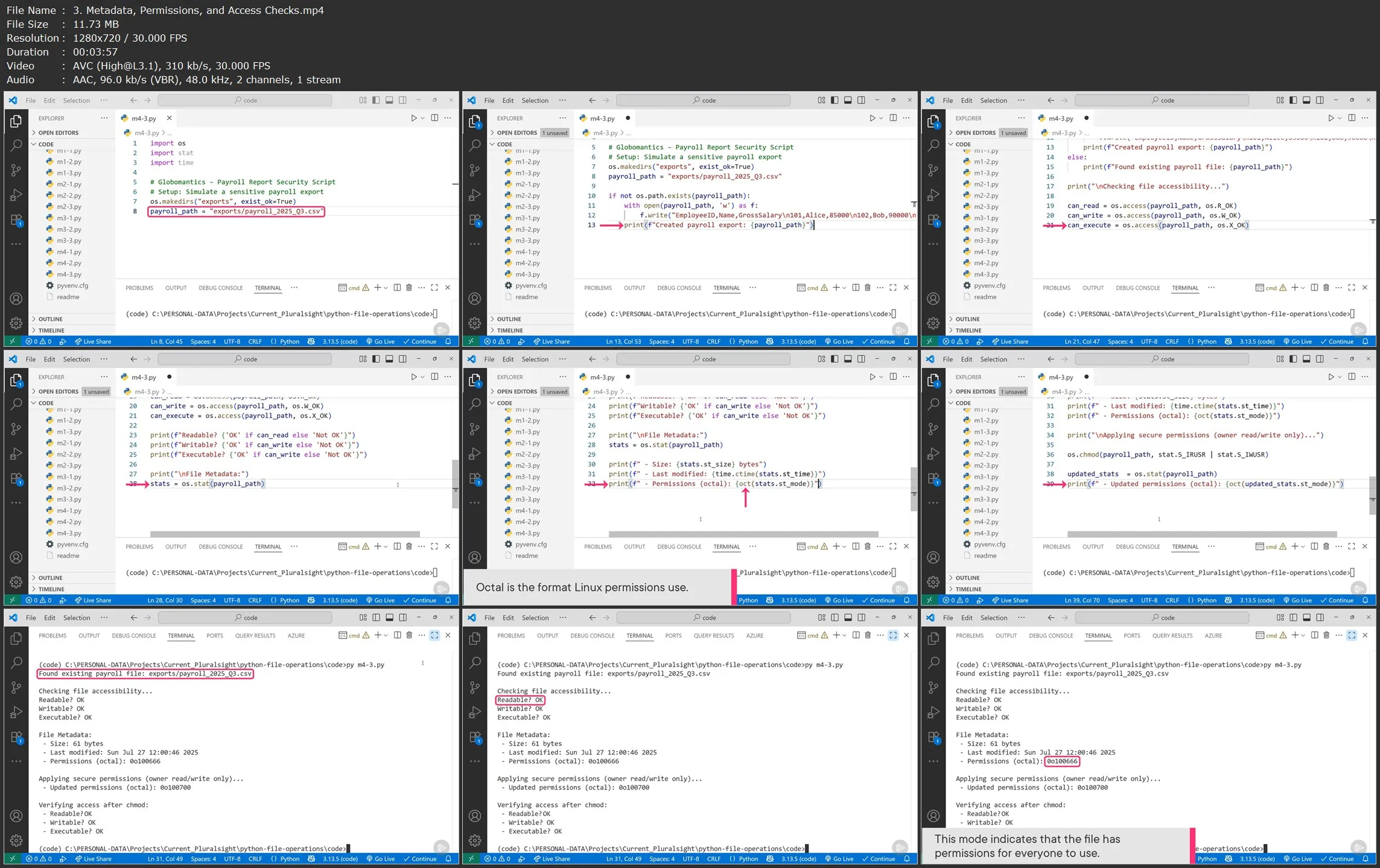Click Run Python File button in middle-left frame

coord(413,377)
